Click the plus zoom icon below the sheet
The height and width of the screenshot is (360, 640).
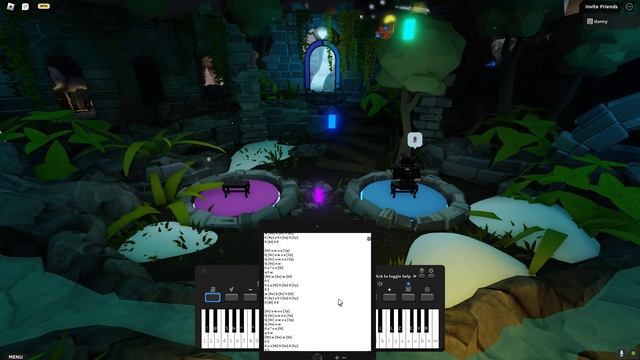[x=337, y=357]
